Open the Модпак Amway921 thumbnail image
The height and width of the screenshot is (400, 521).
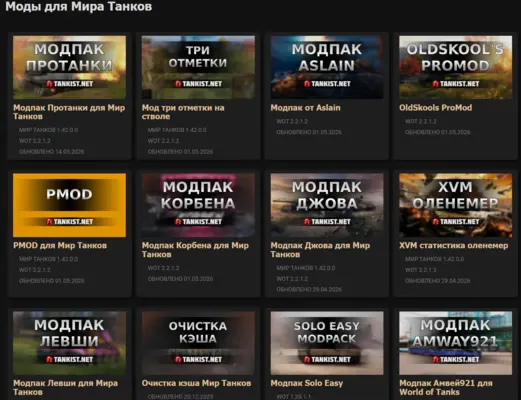point(456,343)
